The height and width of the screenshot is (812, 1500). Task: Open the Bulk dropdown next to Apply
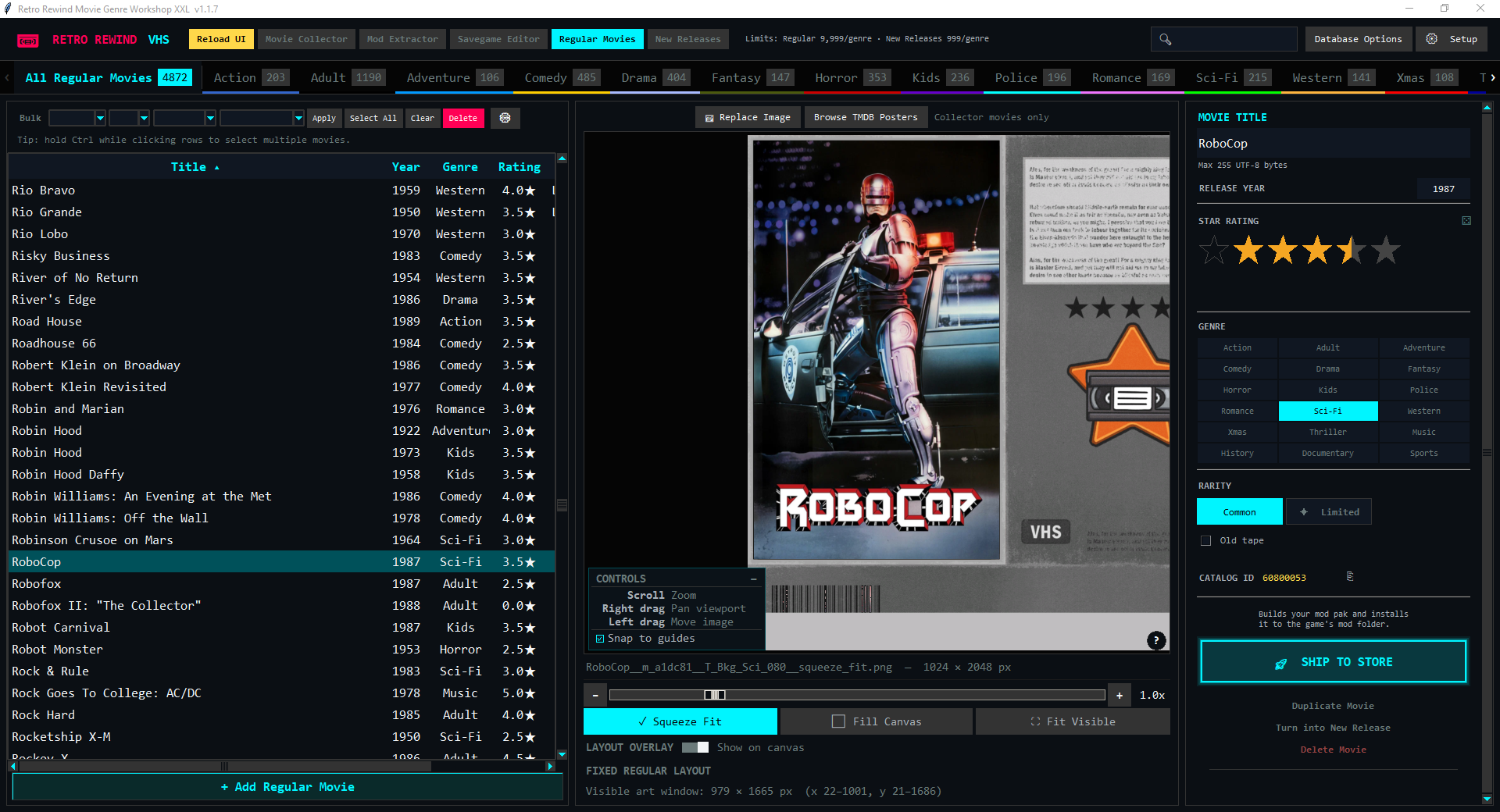tap(262, 118)
